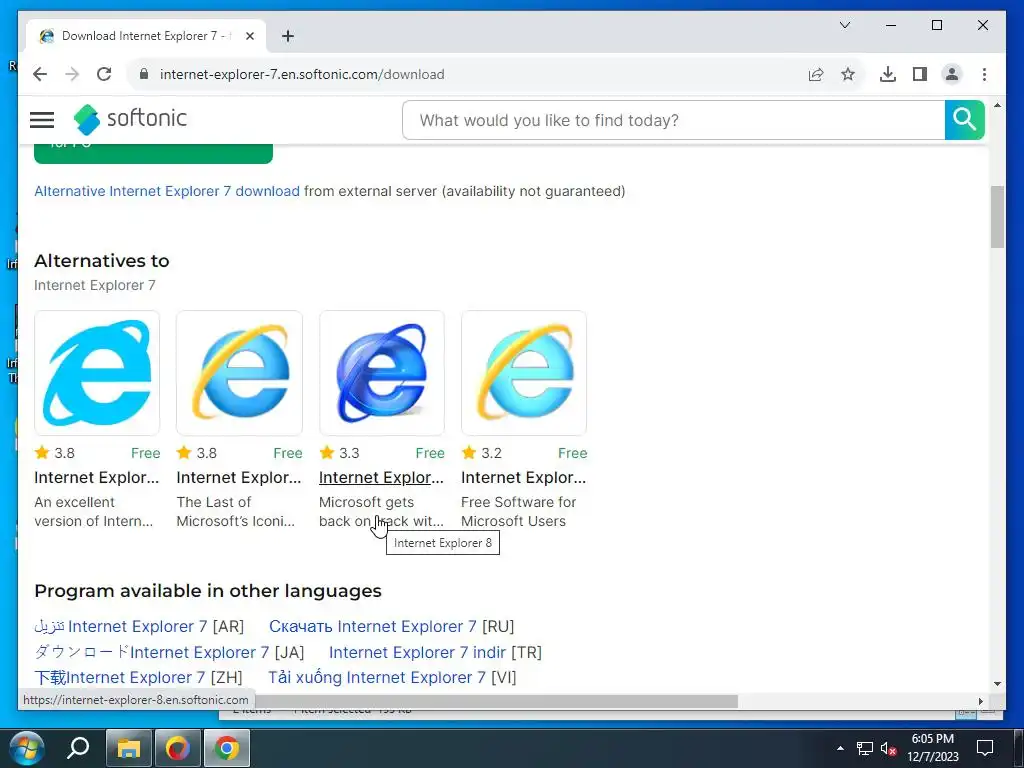Click the scroll up arrow

click(997, 105)
